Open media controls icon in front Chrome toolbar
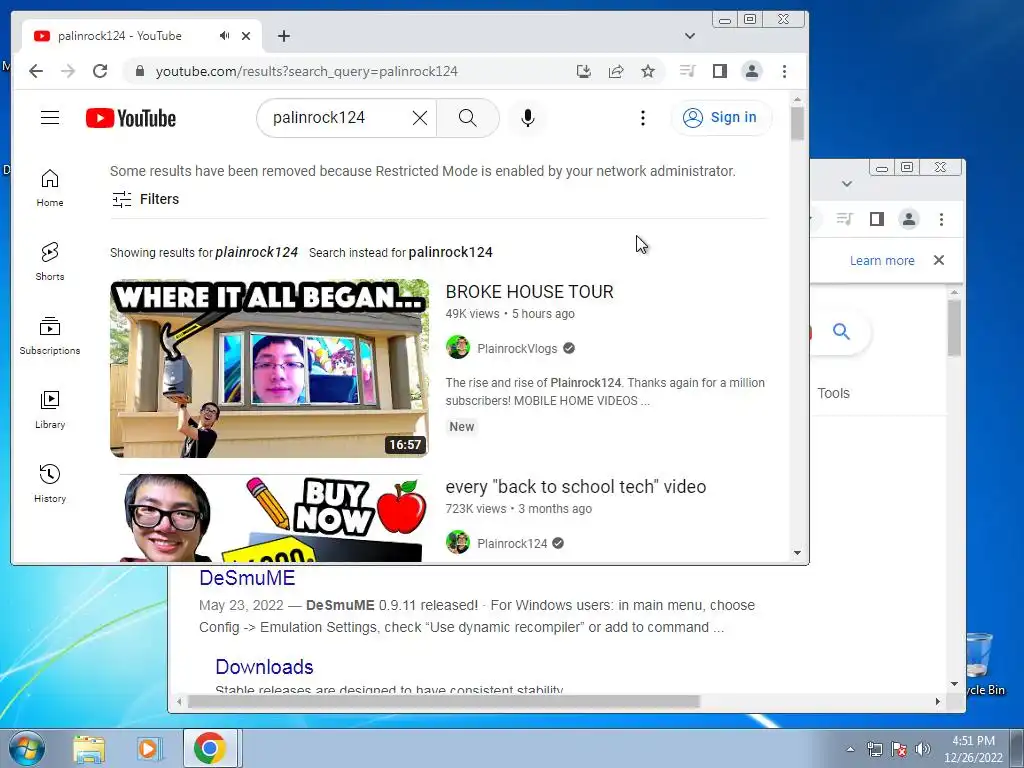1024x768 pixels. click(687, 71)
